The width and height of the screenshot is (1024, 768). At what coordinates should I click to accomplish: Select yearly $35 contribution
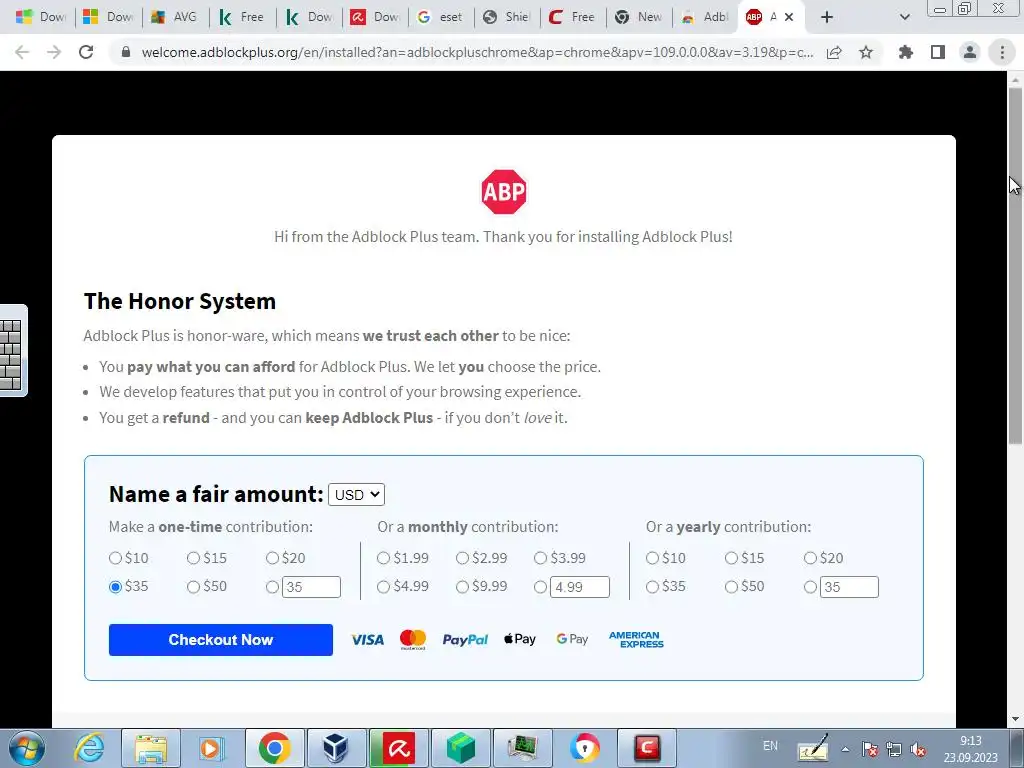tap(652, 586)
